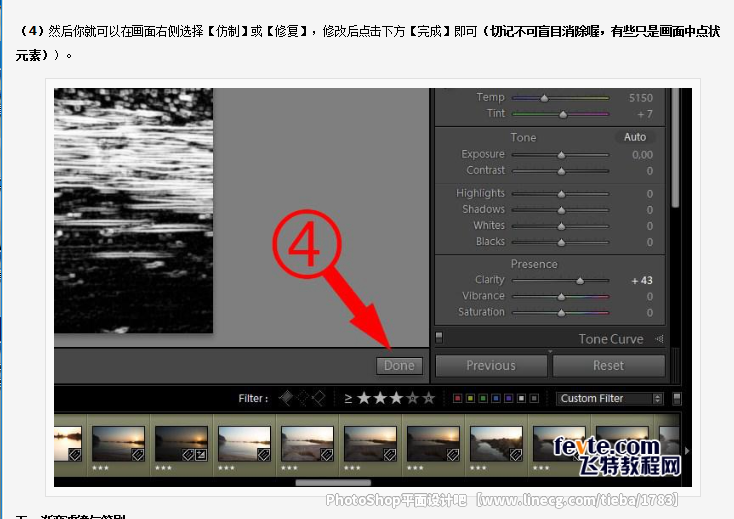The height and width of the screenshot is (519, 734).
Task: Set filter rating to five stars
Action: click(x=428, y=398)
